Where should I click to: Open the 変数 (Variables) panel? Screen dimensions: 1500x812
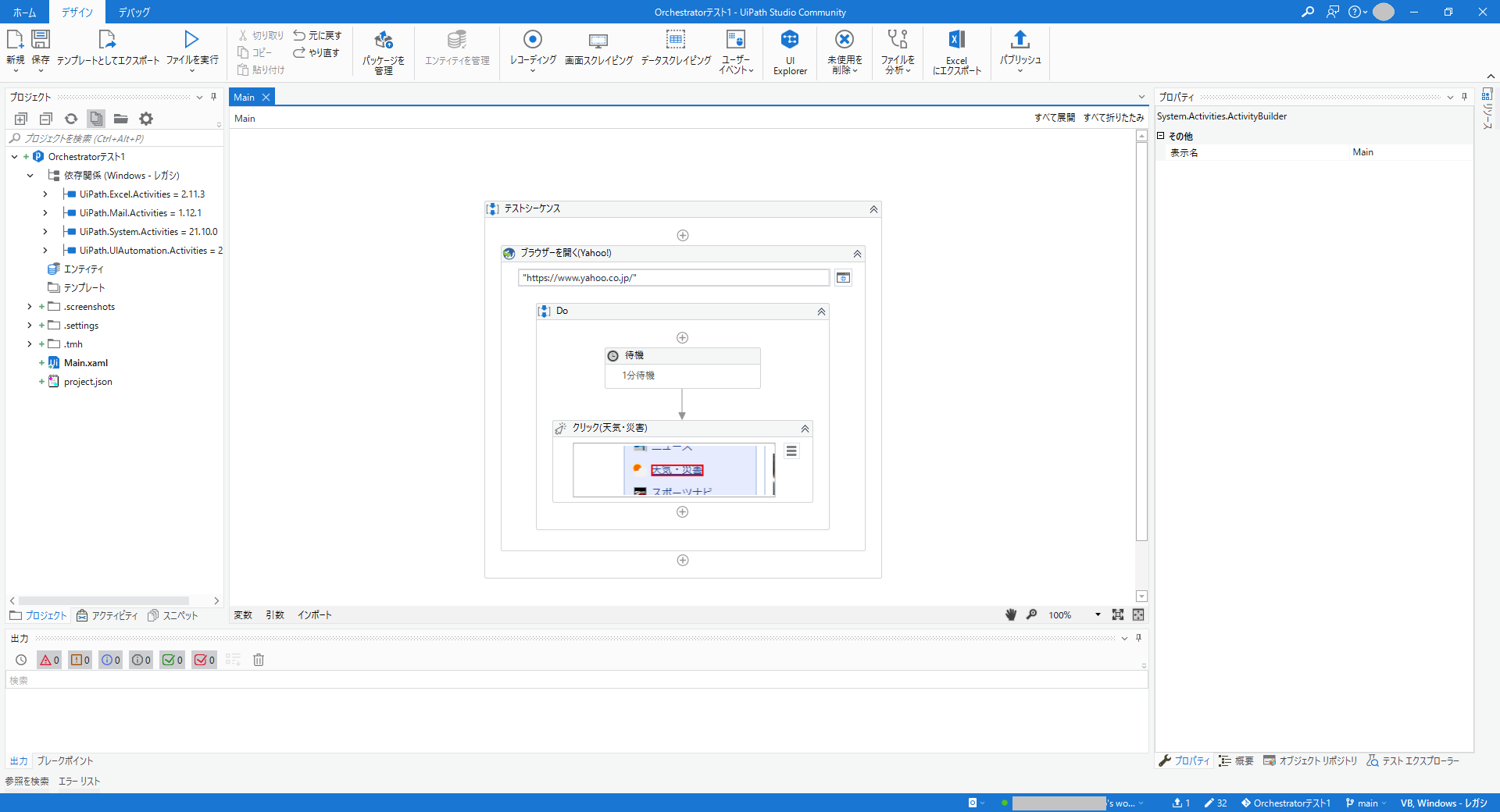(243, 615)
